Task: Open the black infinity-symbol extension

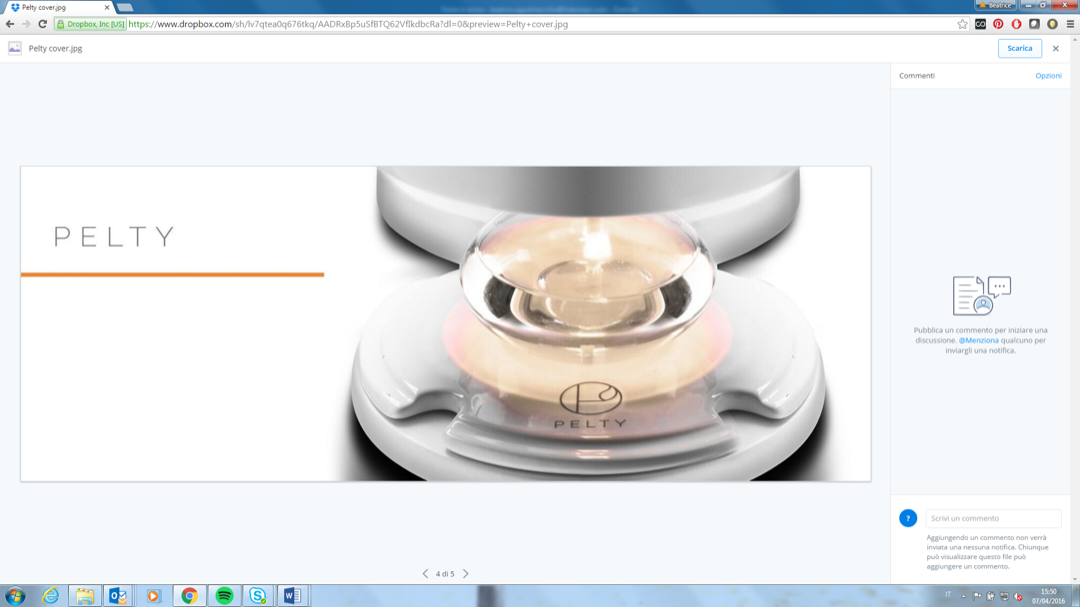Action: click(980, 24)
